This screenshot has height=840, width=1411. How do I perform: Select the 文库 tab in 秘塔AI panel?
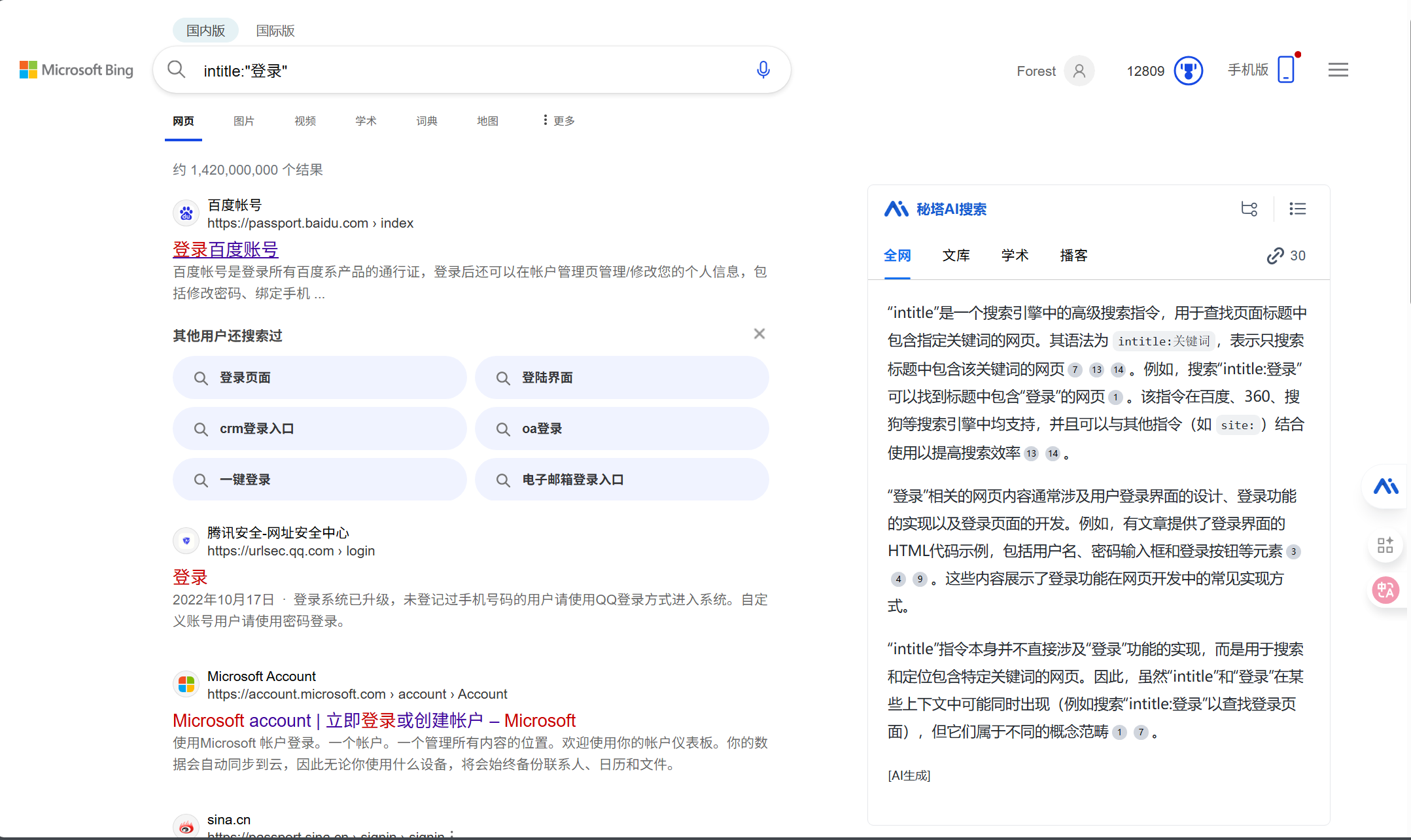point(956,256)
